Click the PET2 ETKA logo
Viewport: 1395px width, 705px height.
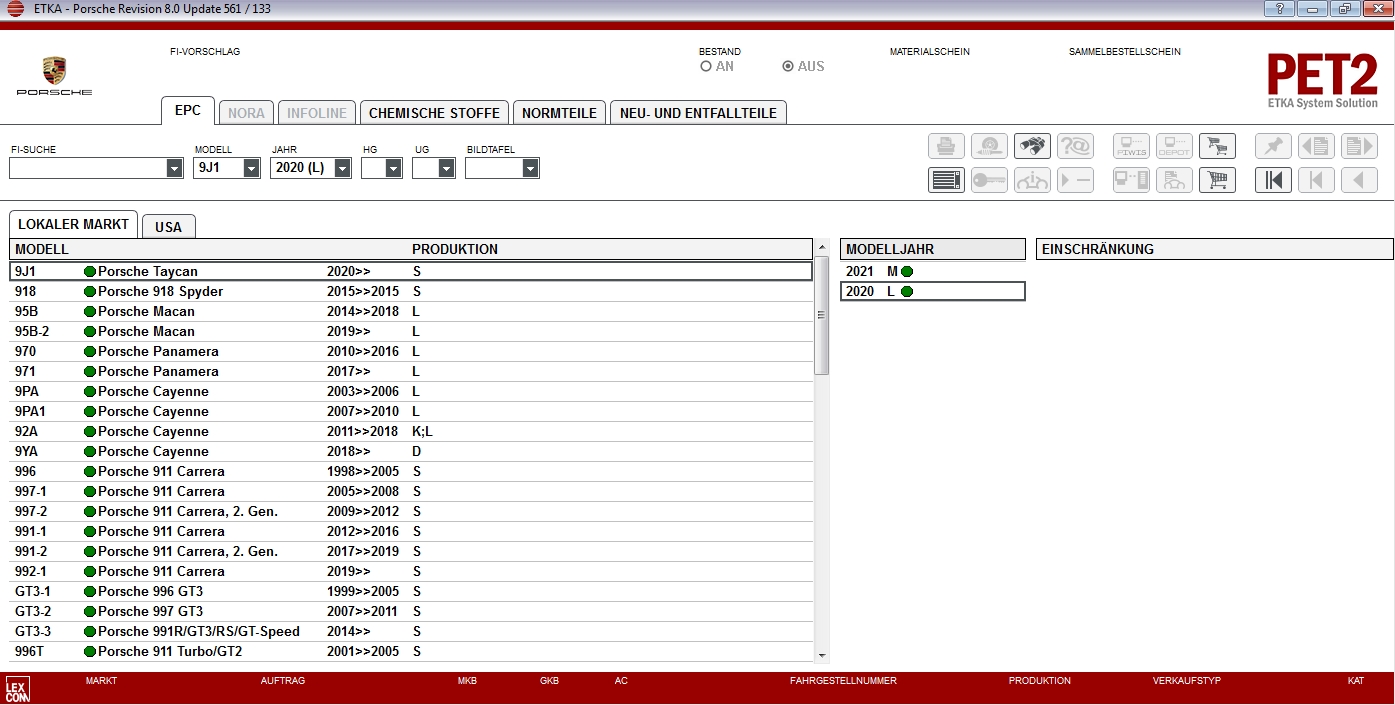(x=1322, y=81)
